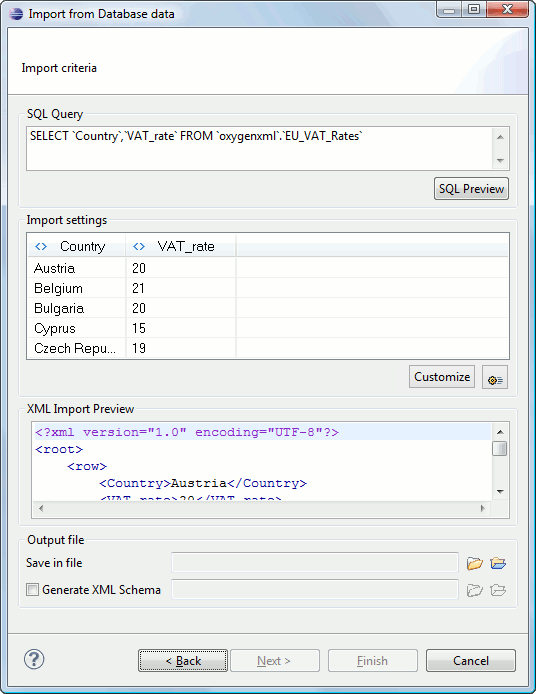This screenshot has width=536, height=694.
Task: Open the local file browser for Save in file
Action: click(x=474, y=563)
